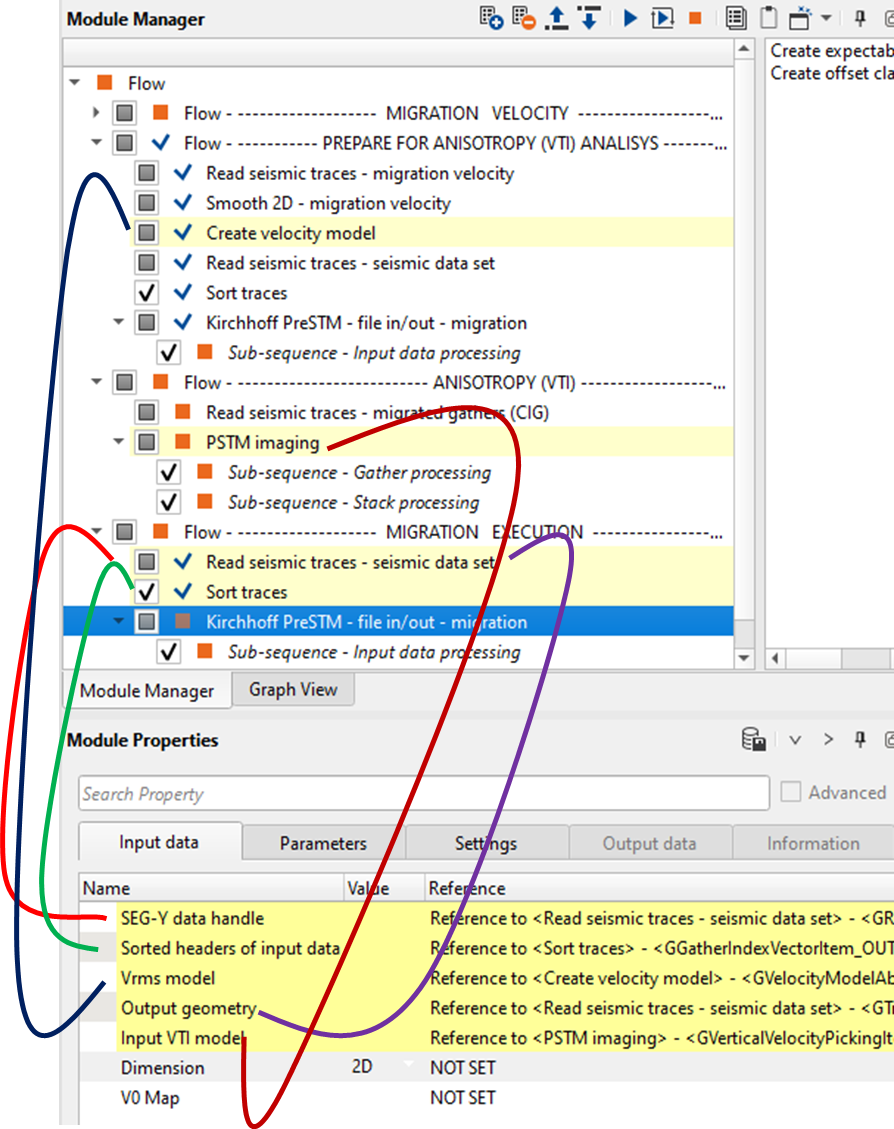The height and width of the screenshot is (1129, 894).
Task: Select Input VTI model property row
Action: click(486, 1038)
